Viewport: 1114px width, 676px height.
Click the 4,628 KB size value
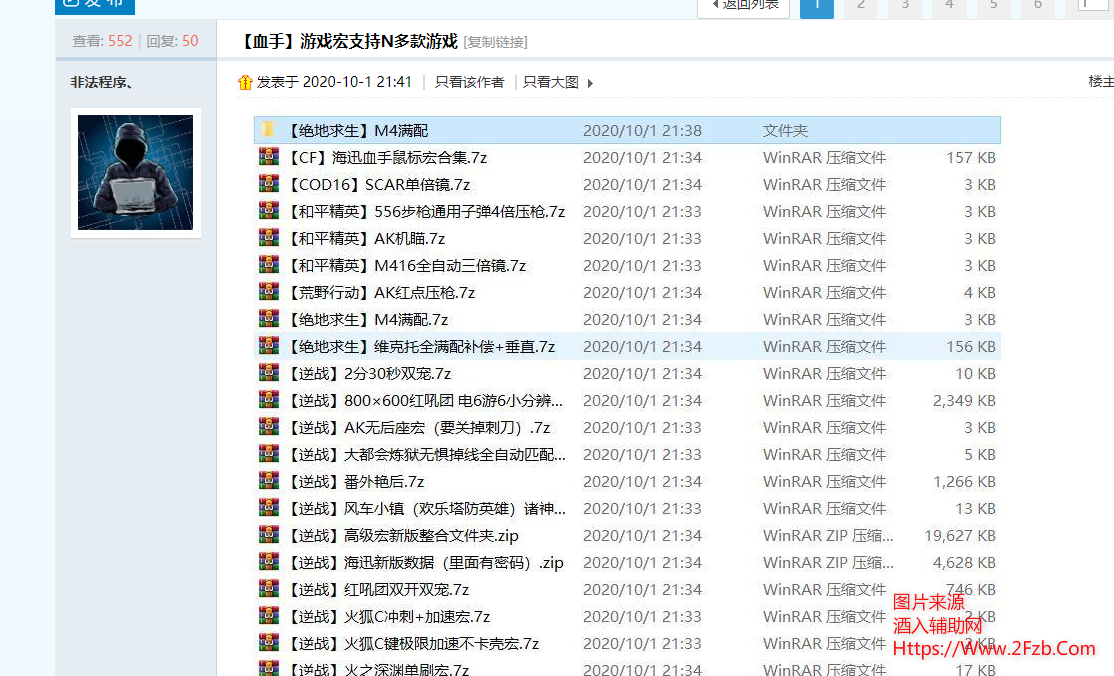click(x=964, y=562)
